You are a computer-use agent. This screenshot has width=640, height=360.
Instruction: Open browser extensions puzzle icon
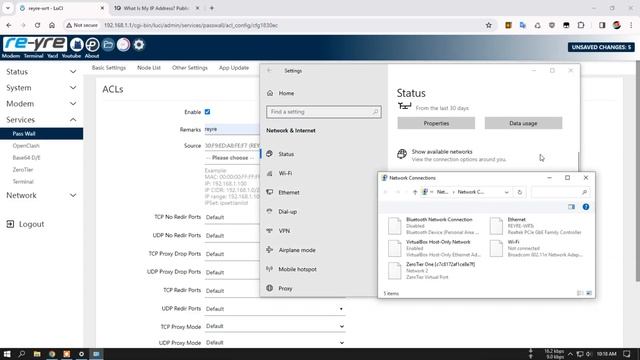tap(581, 25)
